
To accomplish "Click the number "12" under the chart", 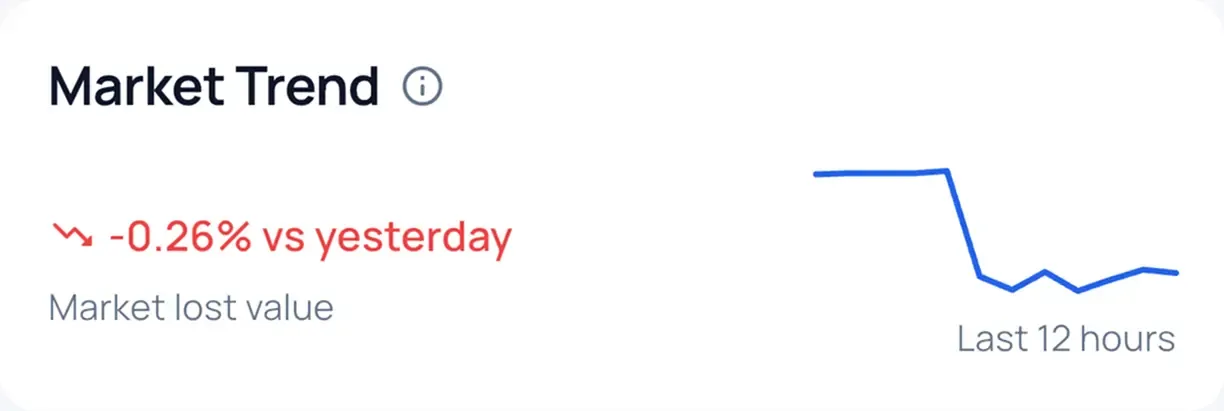I will click(1061, 339).
